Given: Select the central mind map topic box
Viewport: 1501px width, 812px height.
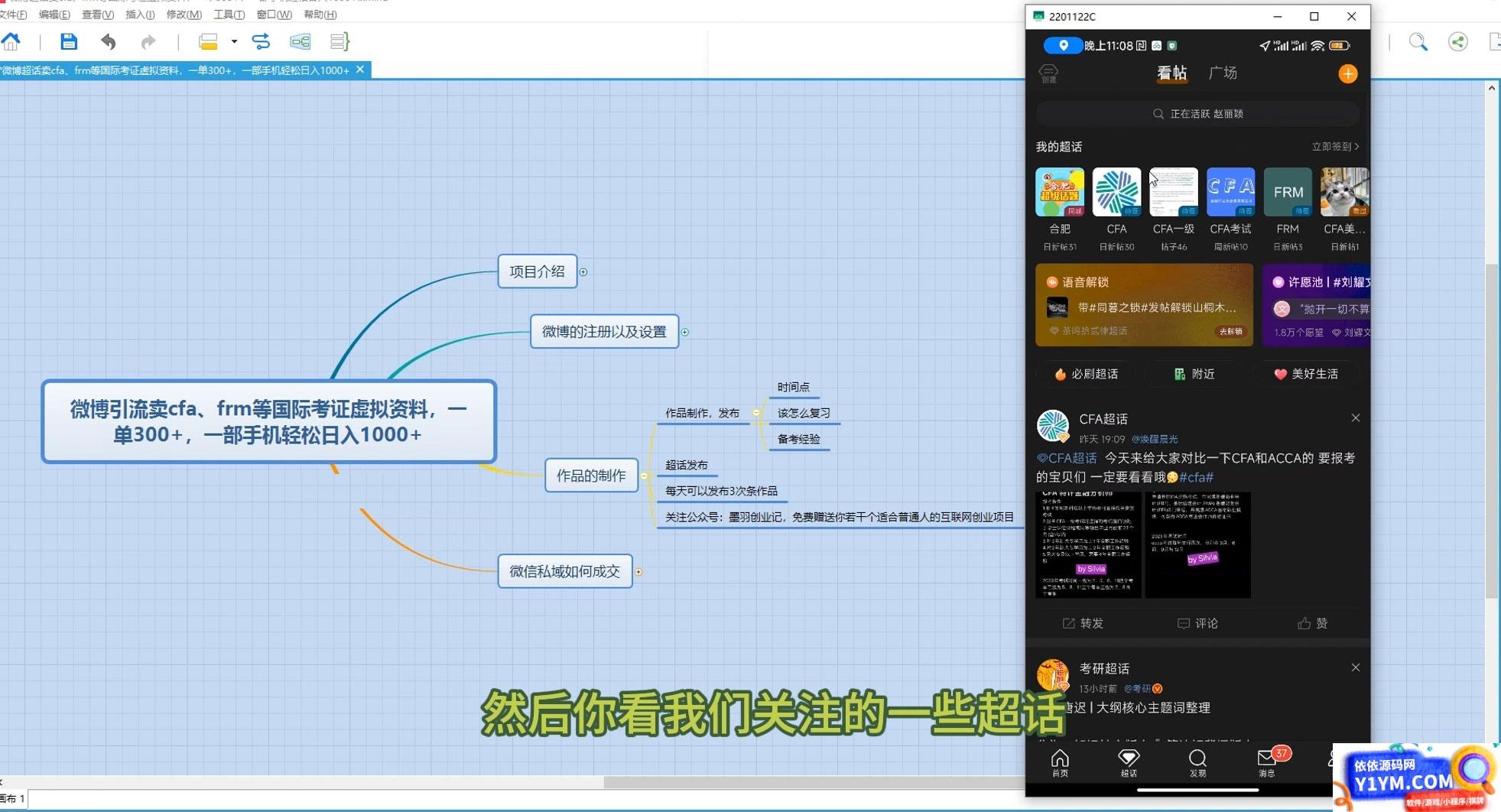Looking at the screenshot, I should tap(269, 421).
